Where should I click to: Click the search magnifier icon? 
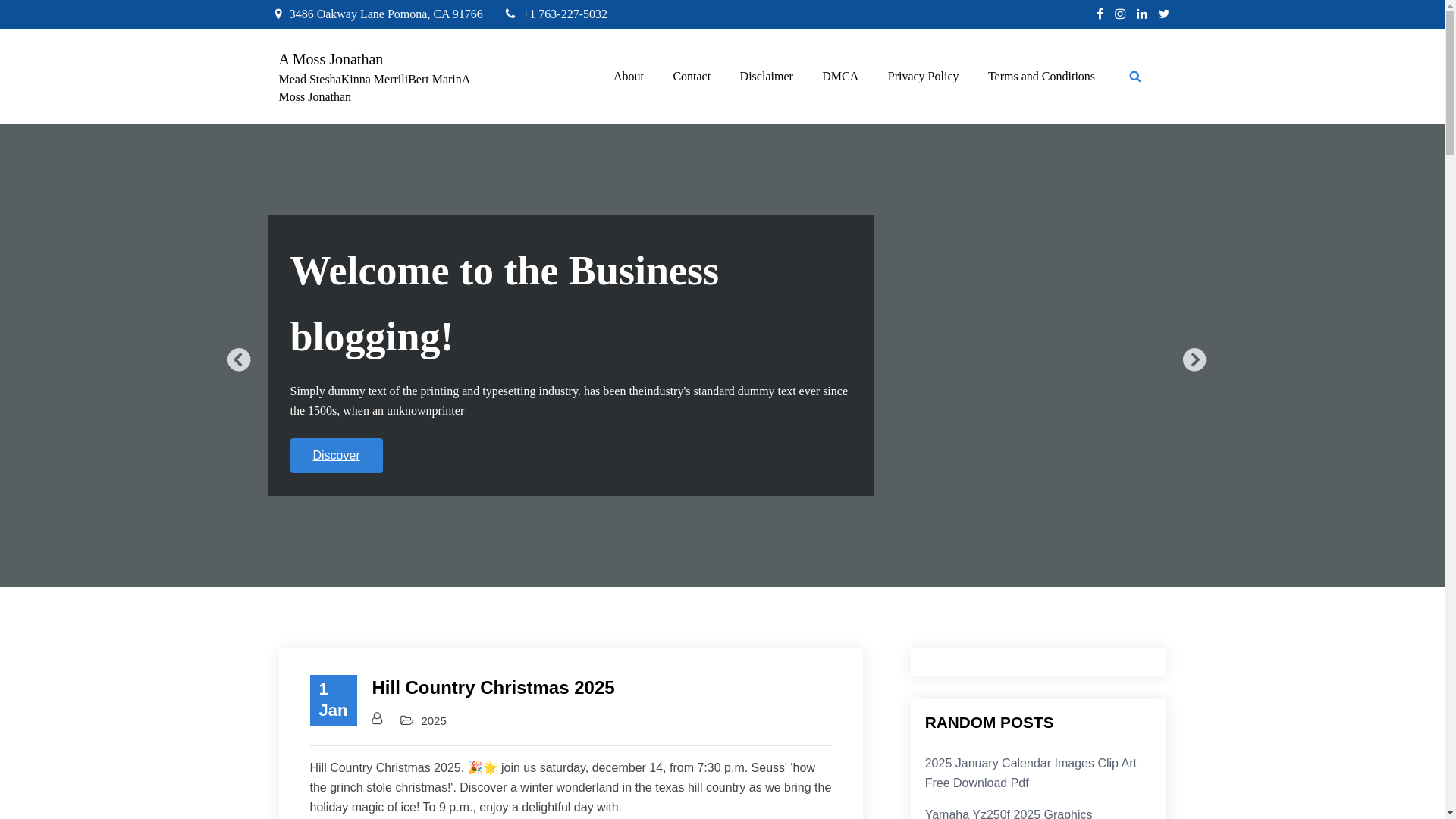tap(1134, 77)
